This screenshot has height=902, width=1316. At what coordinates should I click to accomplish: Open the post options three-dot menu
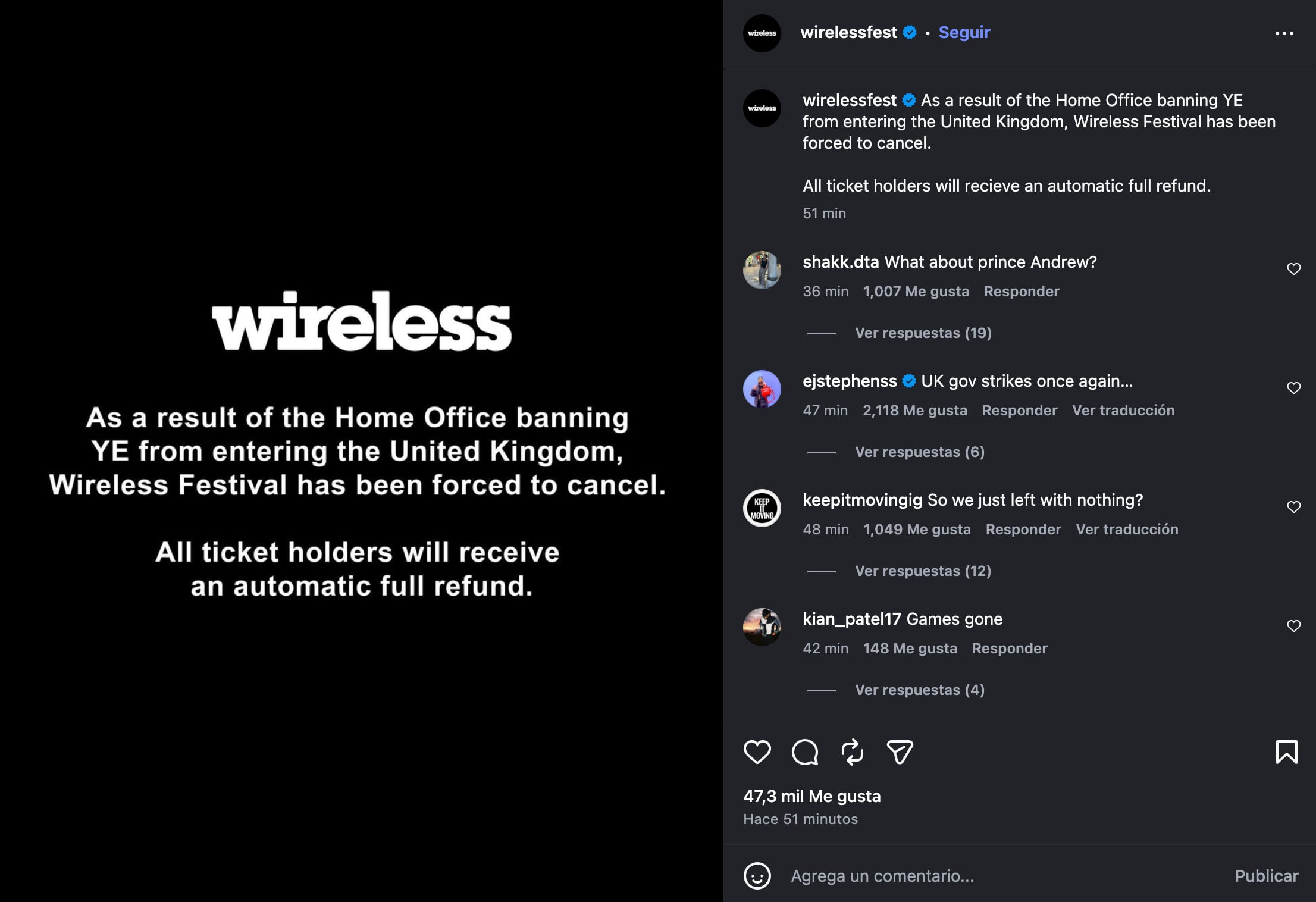pyautogui.click(x=1283, y=33)
